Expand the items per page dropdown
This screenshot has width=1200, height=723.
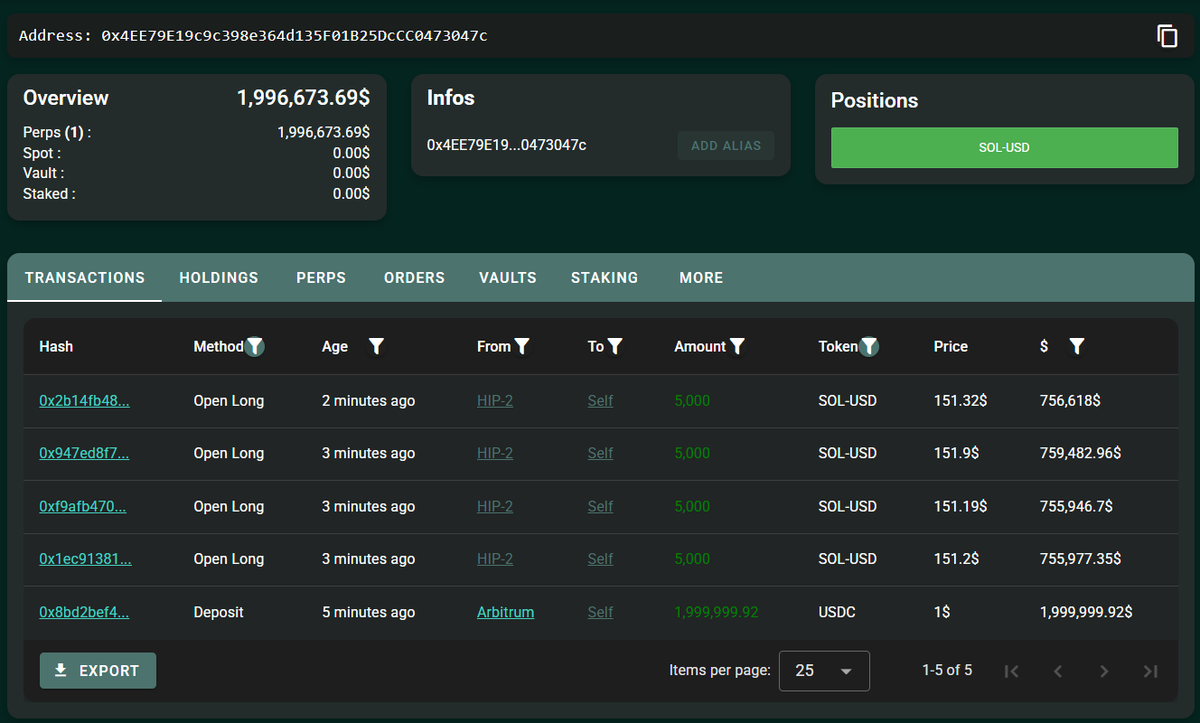(x=824, y=671)
